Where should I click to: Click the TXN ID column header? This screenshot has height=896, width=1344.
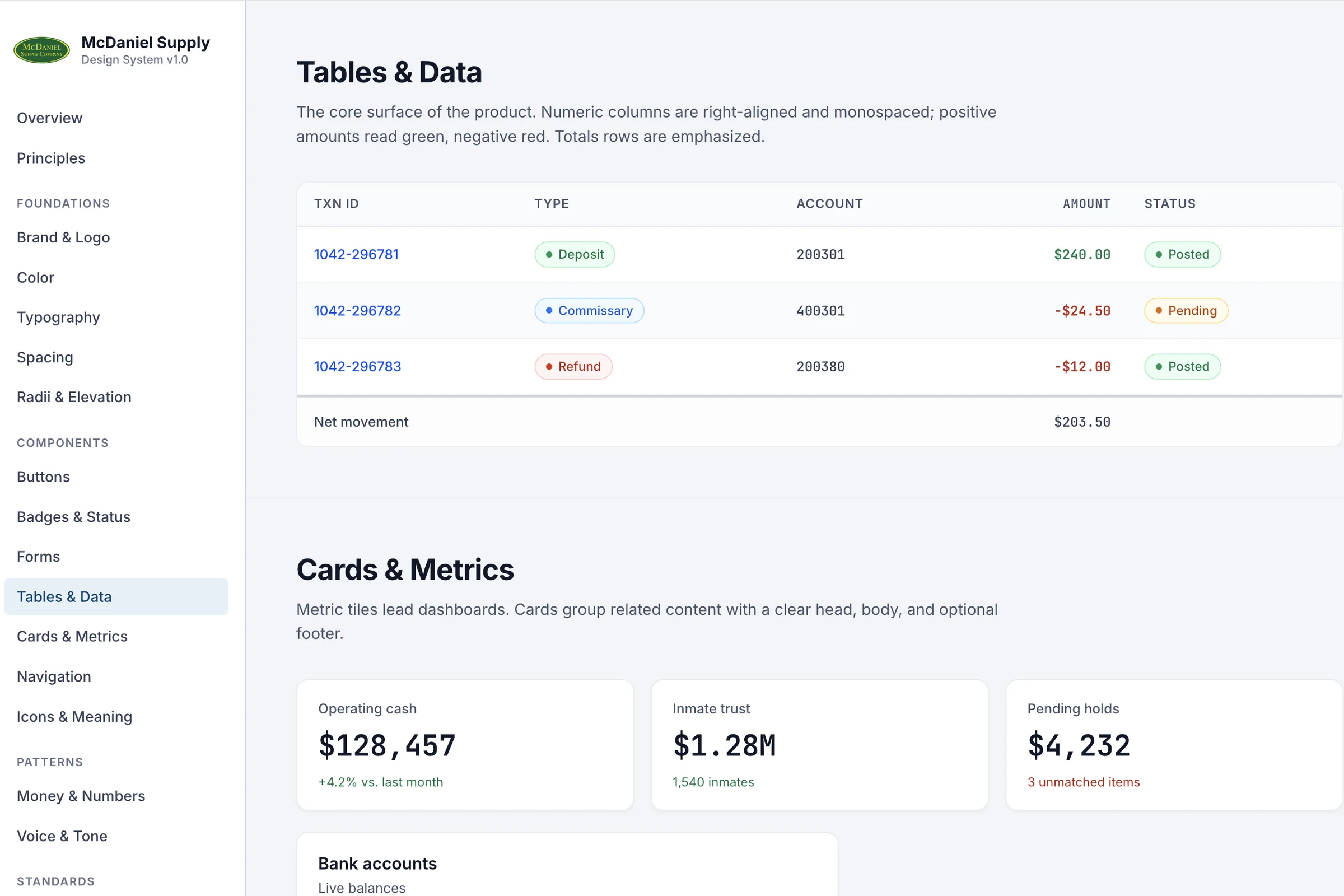click(337, 203)
